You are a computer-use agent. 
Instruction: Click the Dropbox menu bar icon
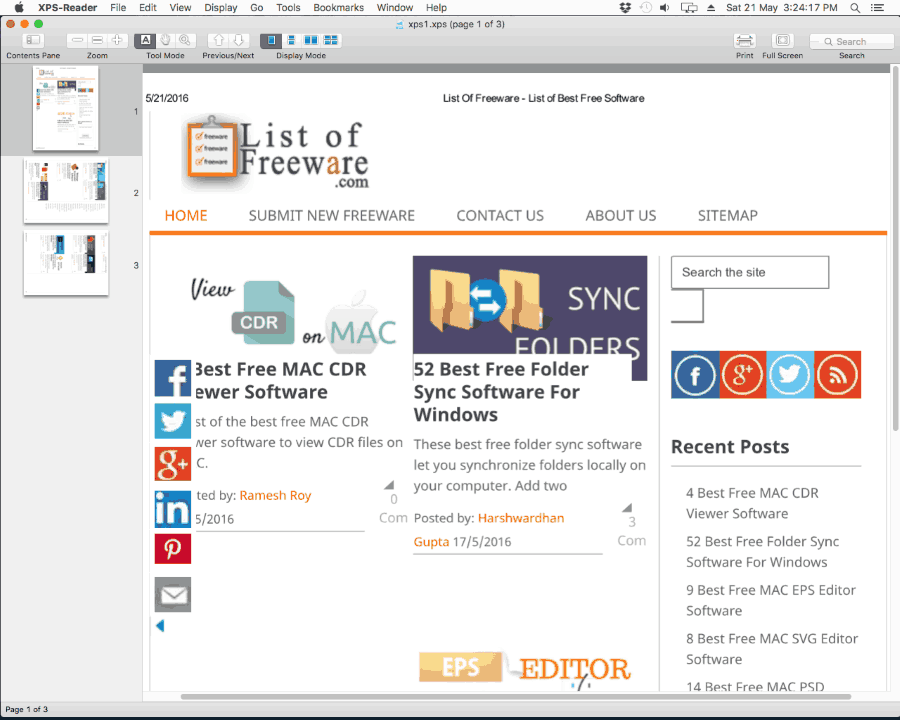pos(625,7)
